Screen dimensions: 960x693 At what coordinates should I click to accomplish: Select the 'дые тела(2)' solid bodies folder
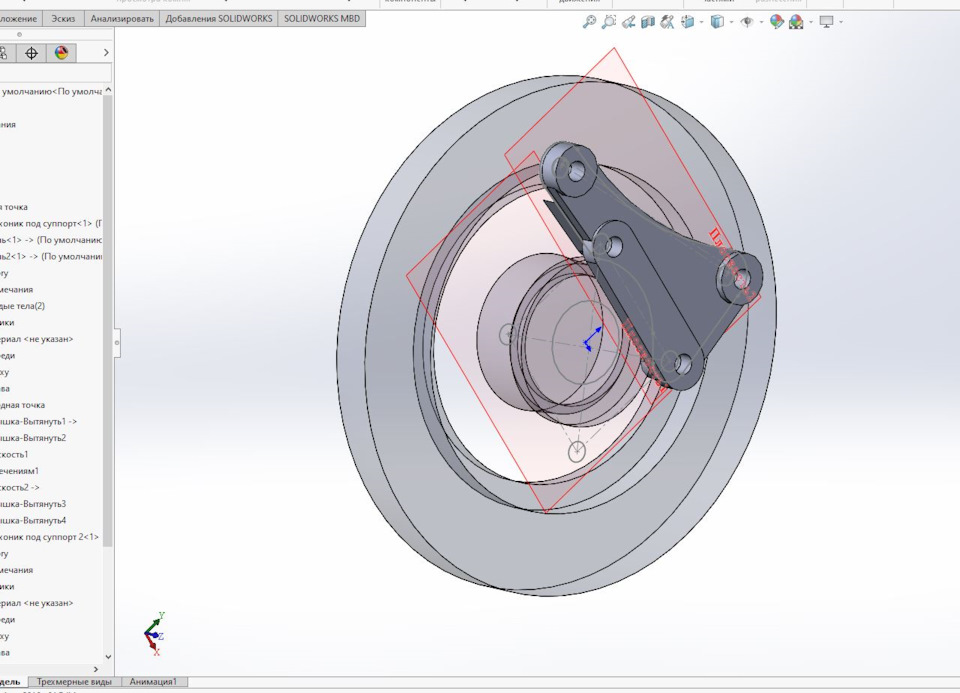pos(23,306)
